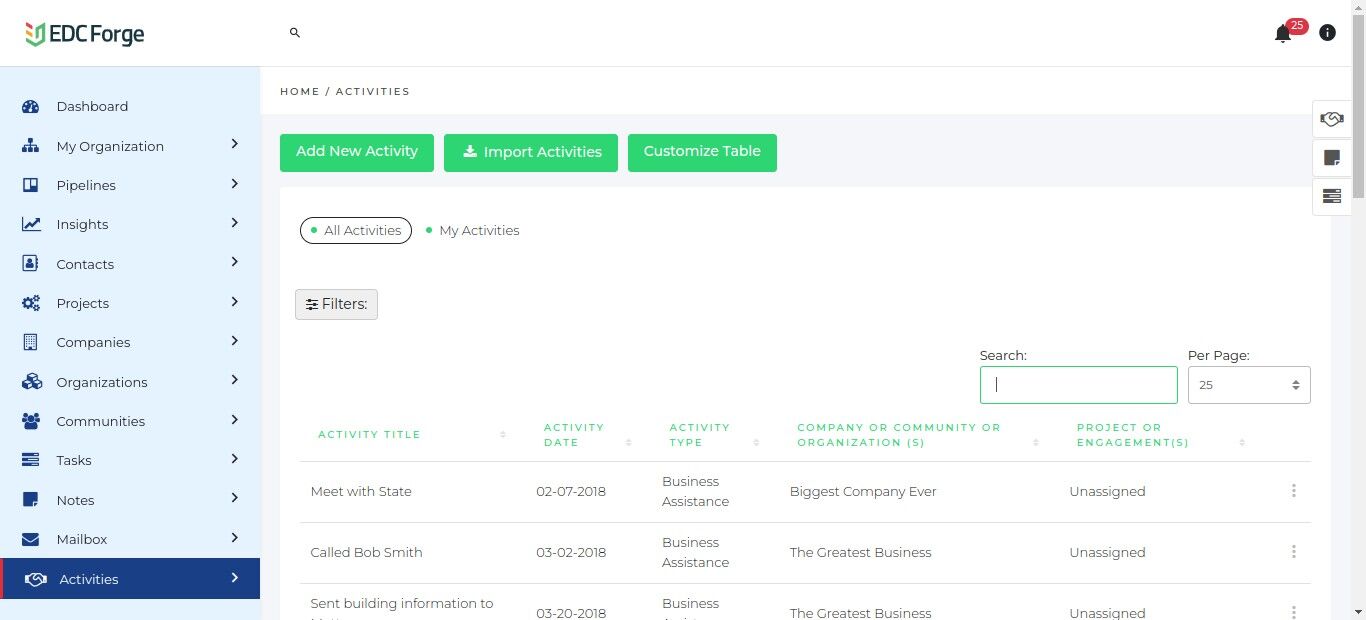Select the All Activities view
This screenshot has width=1366, height=620.
[356, 230]
